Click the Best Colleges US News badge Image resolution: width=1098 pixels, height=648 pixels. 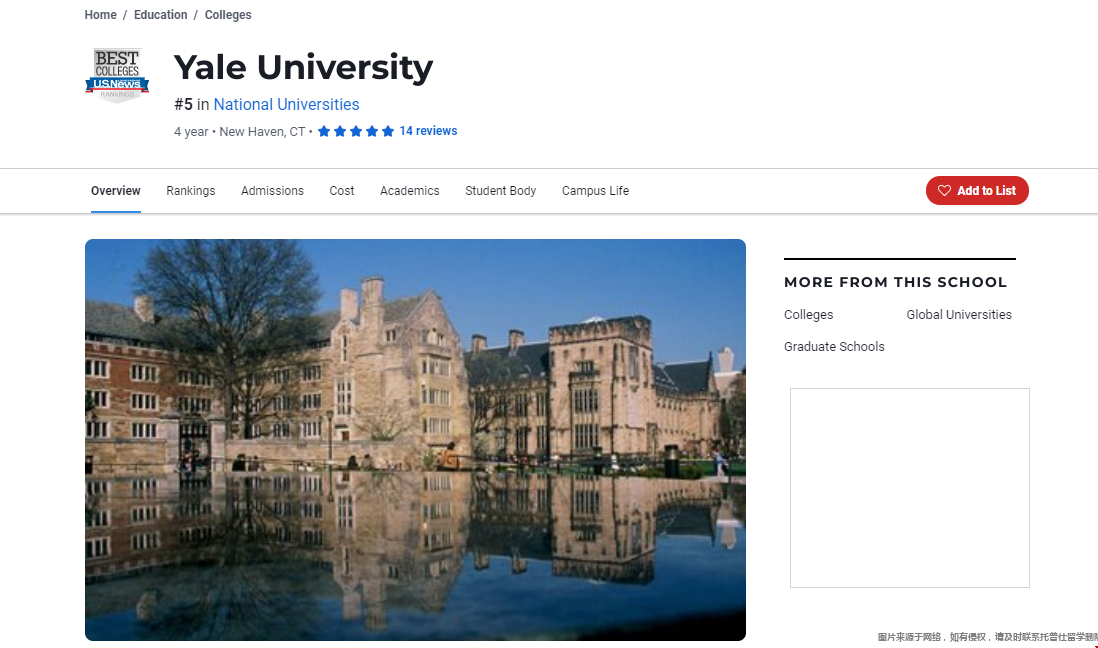pyautogui.click(x=117, y=76)
